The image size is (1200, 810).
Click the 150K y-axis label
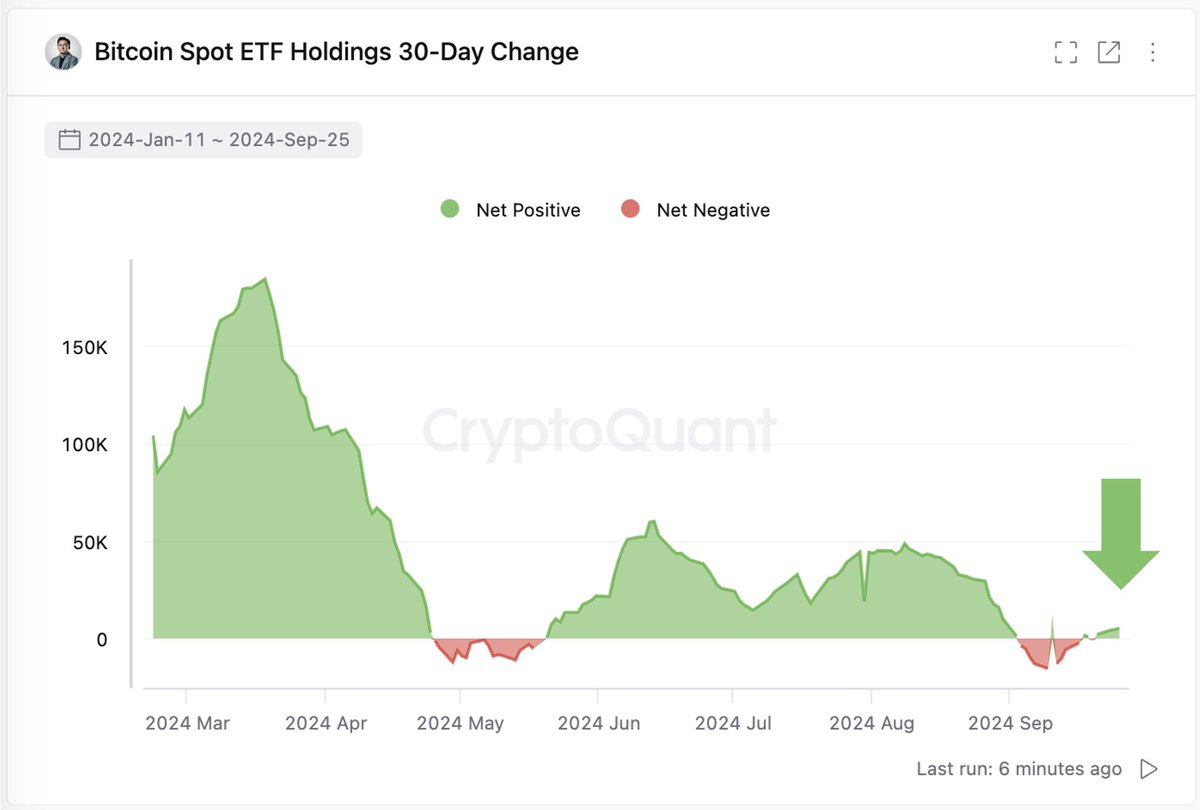(87, 347)
